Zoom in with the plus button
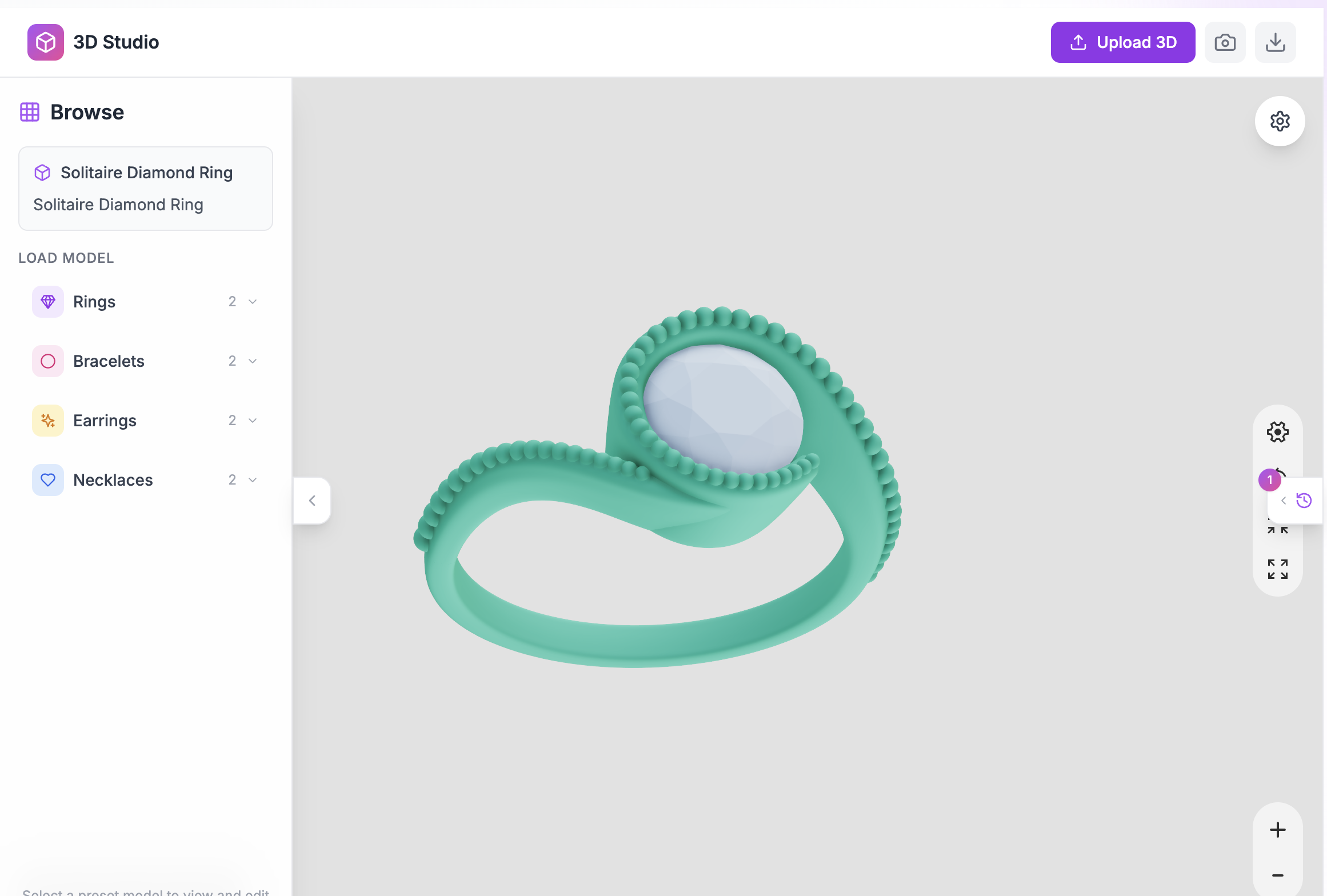 coord(1278,830)
